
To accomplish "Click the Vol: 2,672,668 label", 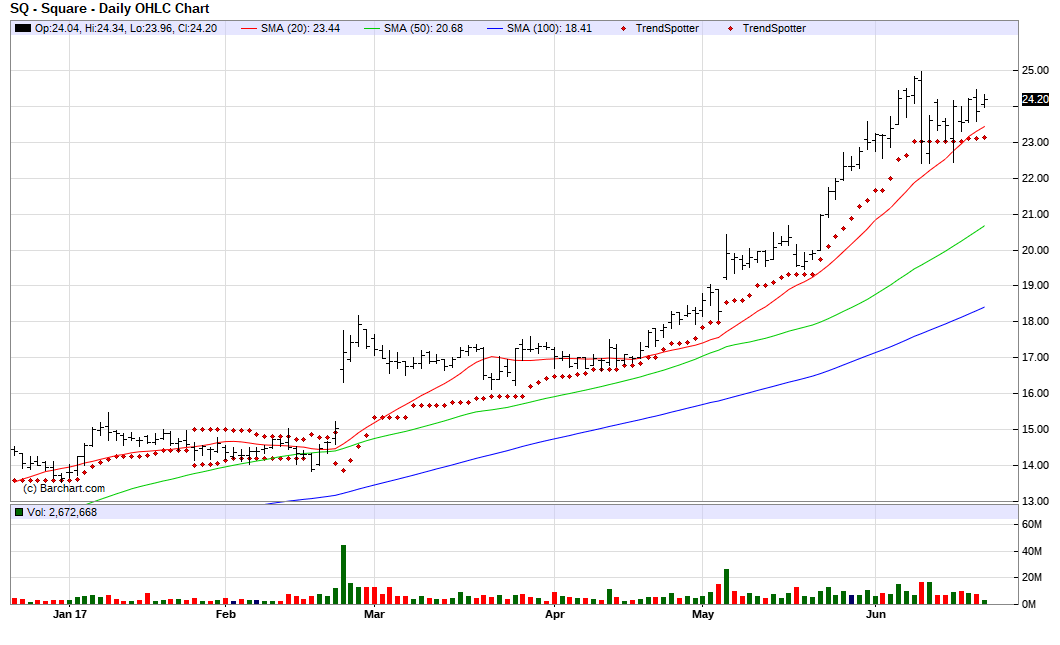I will pos(62,512).
